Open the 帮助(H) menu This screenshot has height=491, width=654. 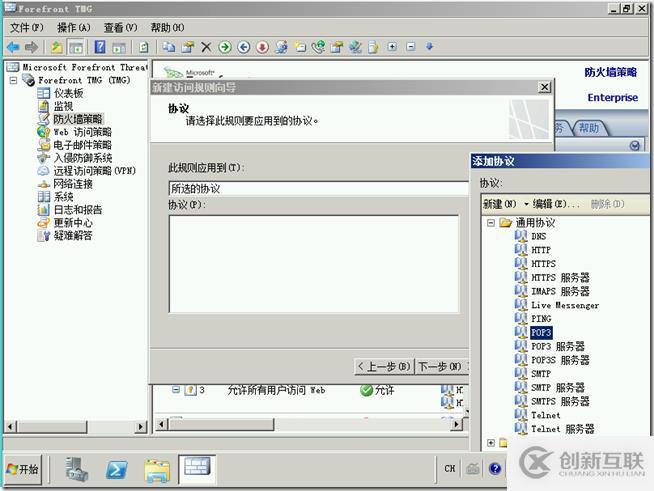click(x=167, y=28)
